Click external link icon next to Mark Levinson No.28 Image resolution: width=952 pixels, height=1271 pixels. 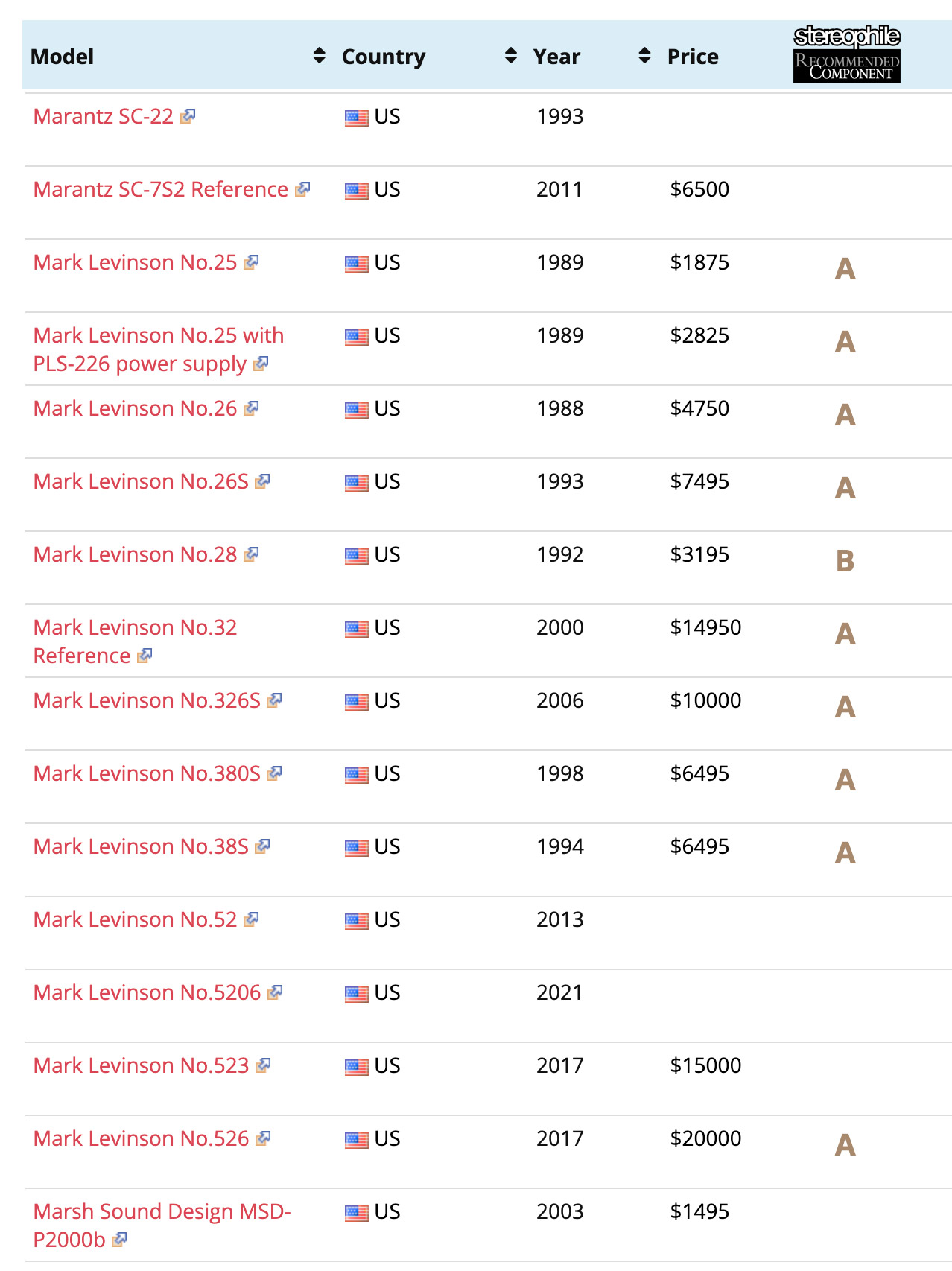click(x=251, y=554)
